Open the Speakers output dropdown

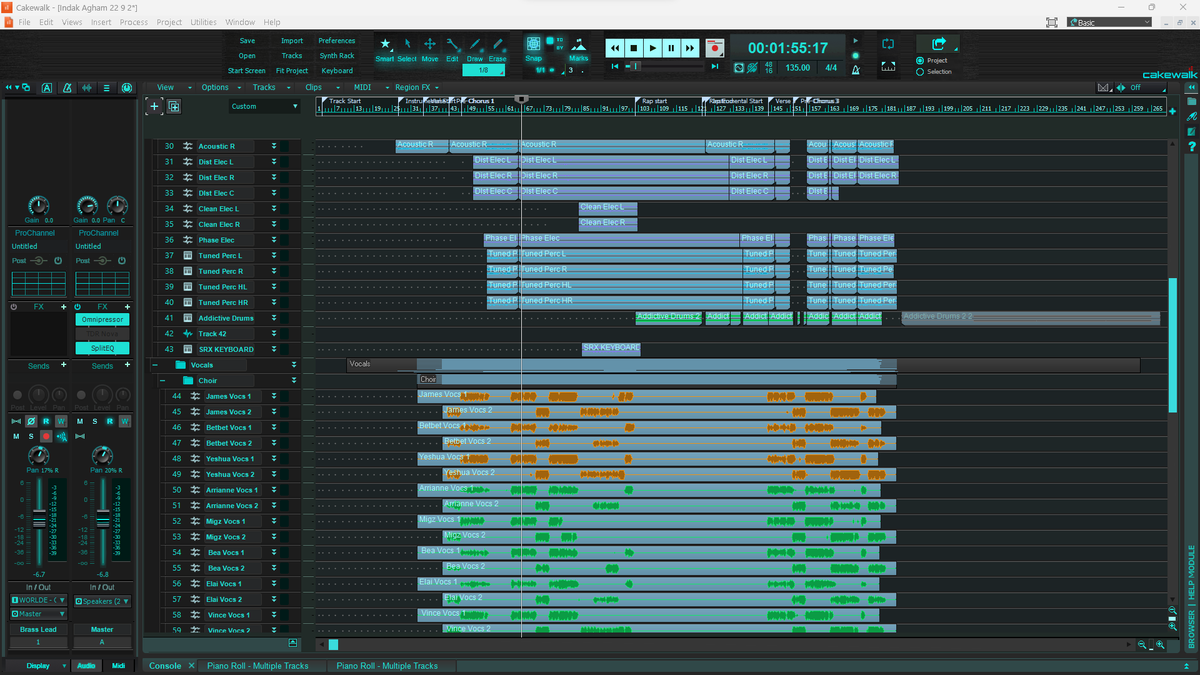[x=102, y=601]
